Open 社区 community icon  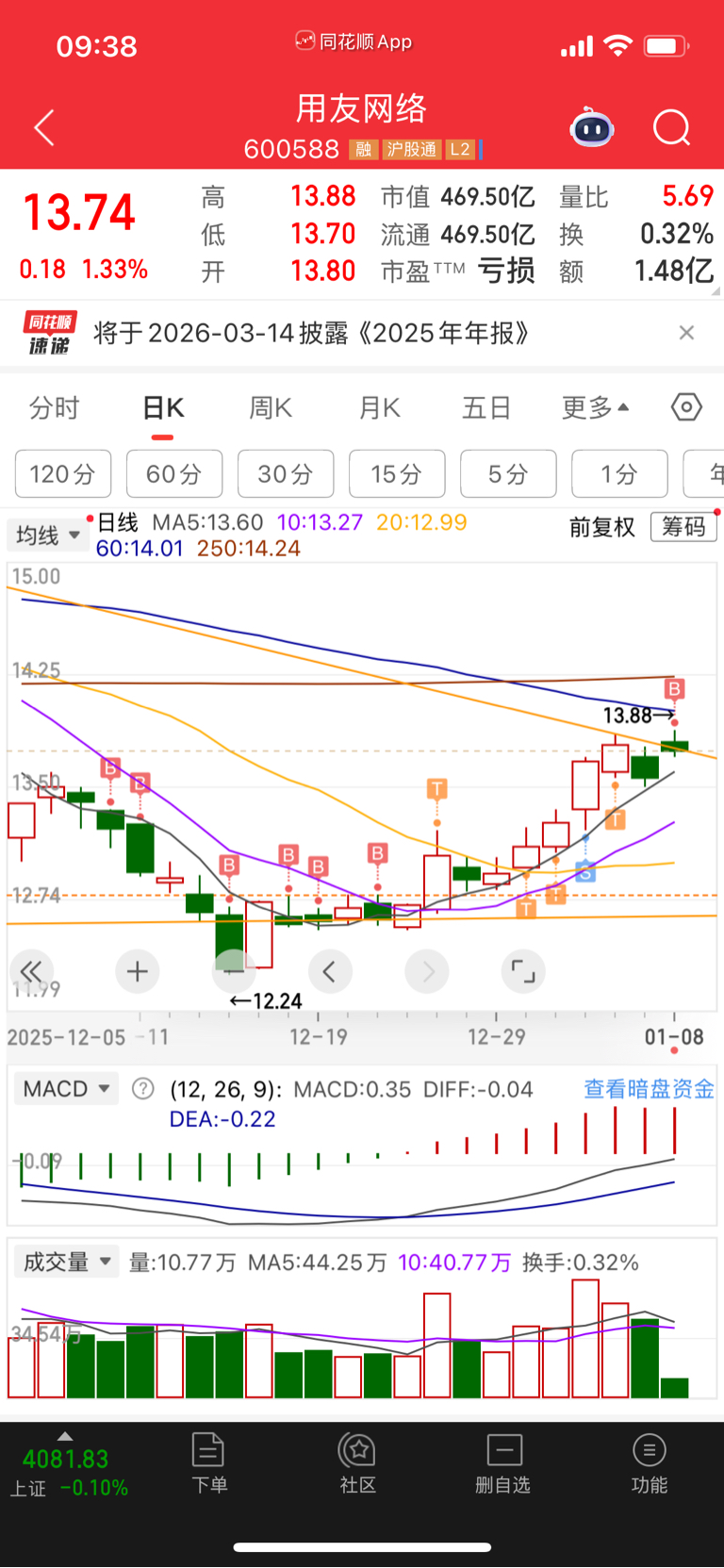[x=357, y=1463]
